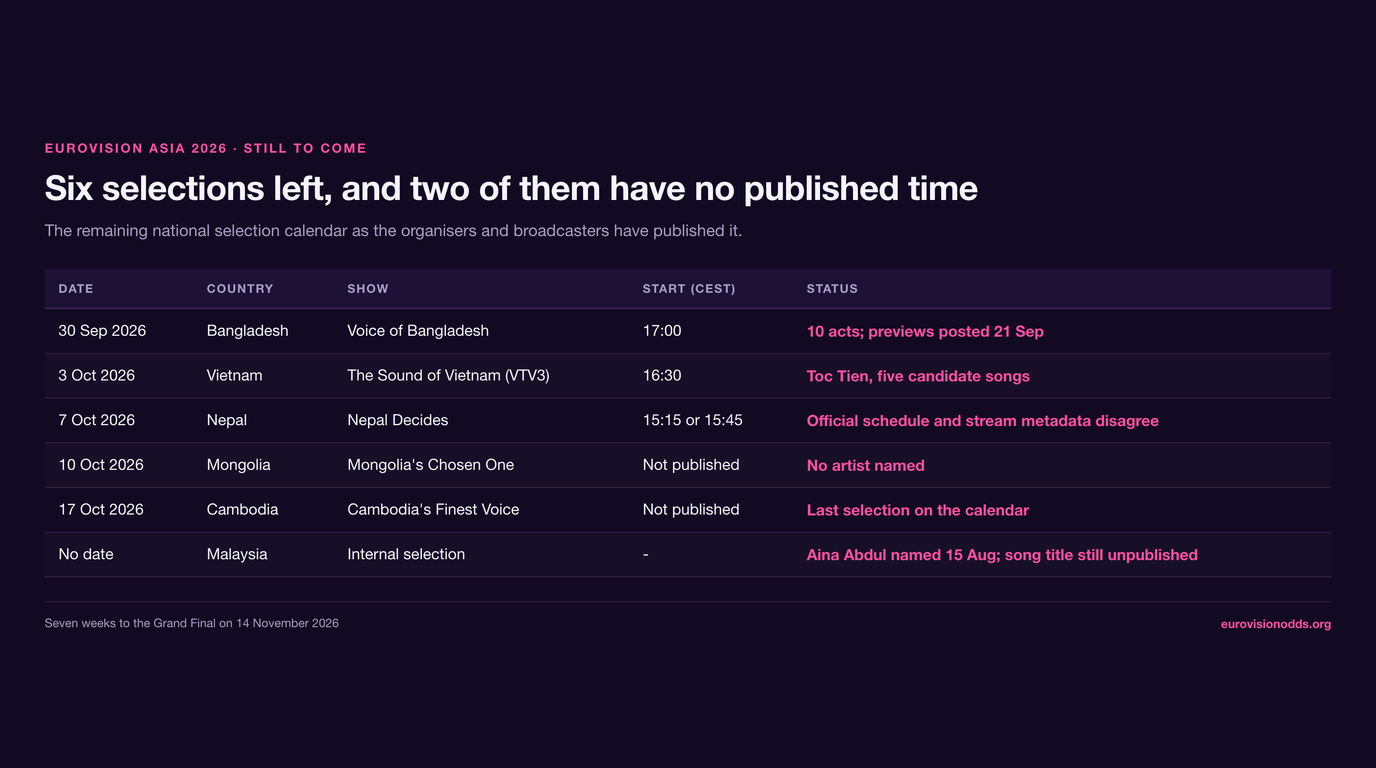Click the 'No artist named' status
The height and width of the screenshot is (768, 1376).
(x=865, y=466)
